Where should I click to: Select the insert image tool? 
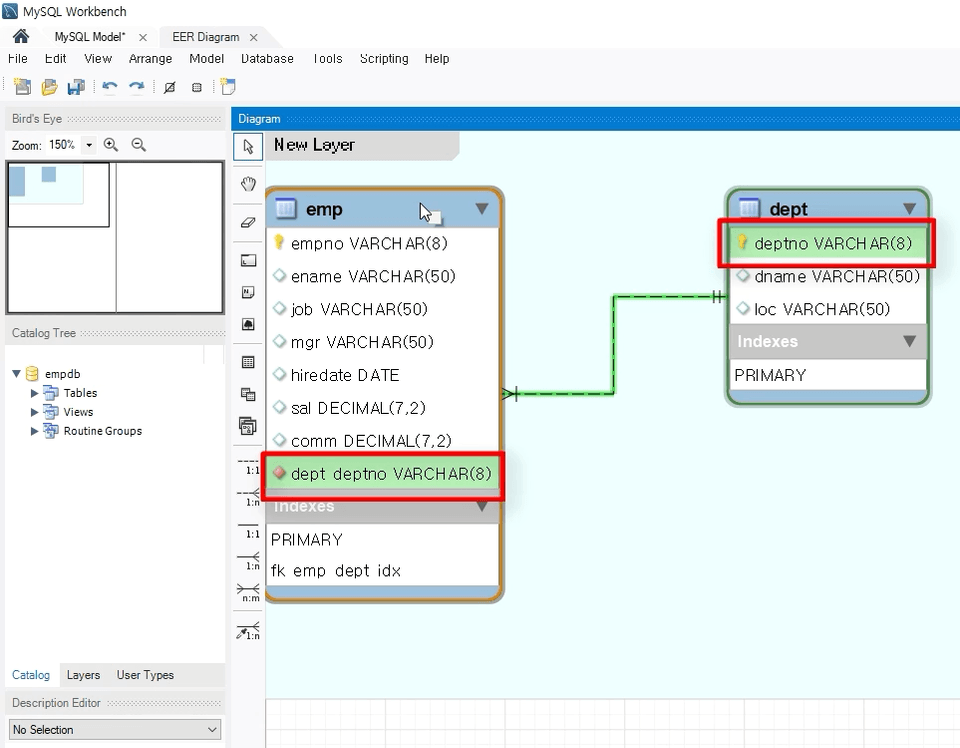pyautogui.click(x=248, y=324)
